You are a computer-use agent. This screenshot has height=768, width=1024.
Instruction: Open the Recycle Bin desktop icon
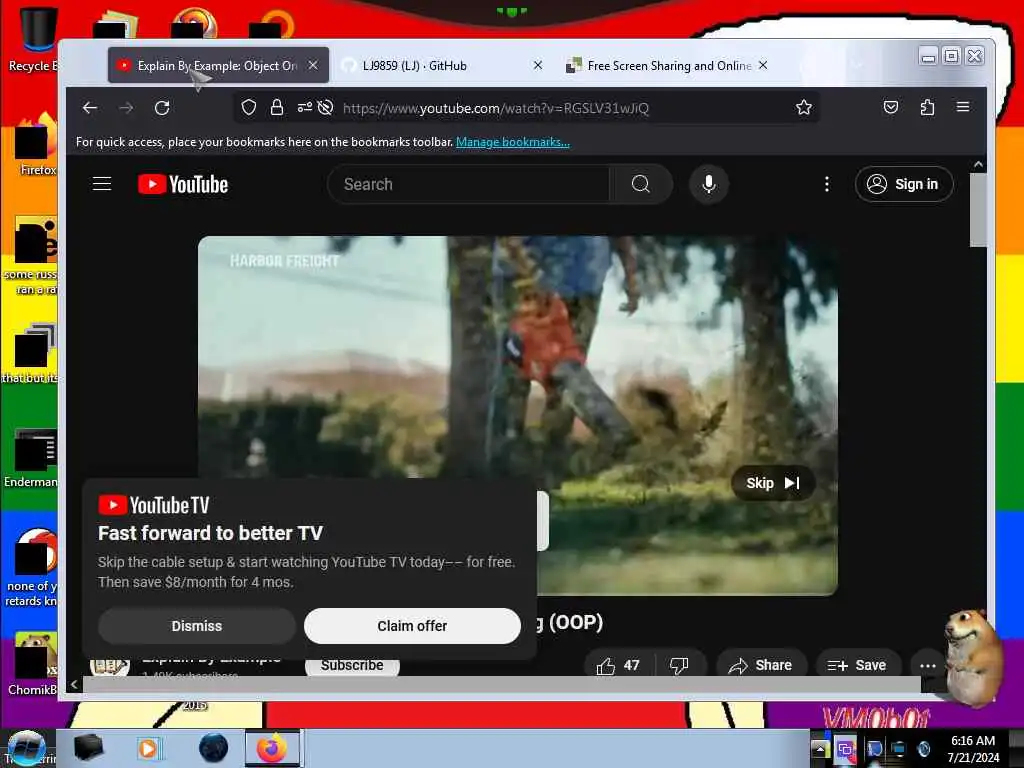34,39
